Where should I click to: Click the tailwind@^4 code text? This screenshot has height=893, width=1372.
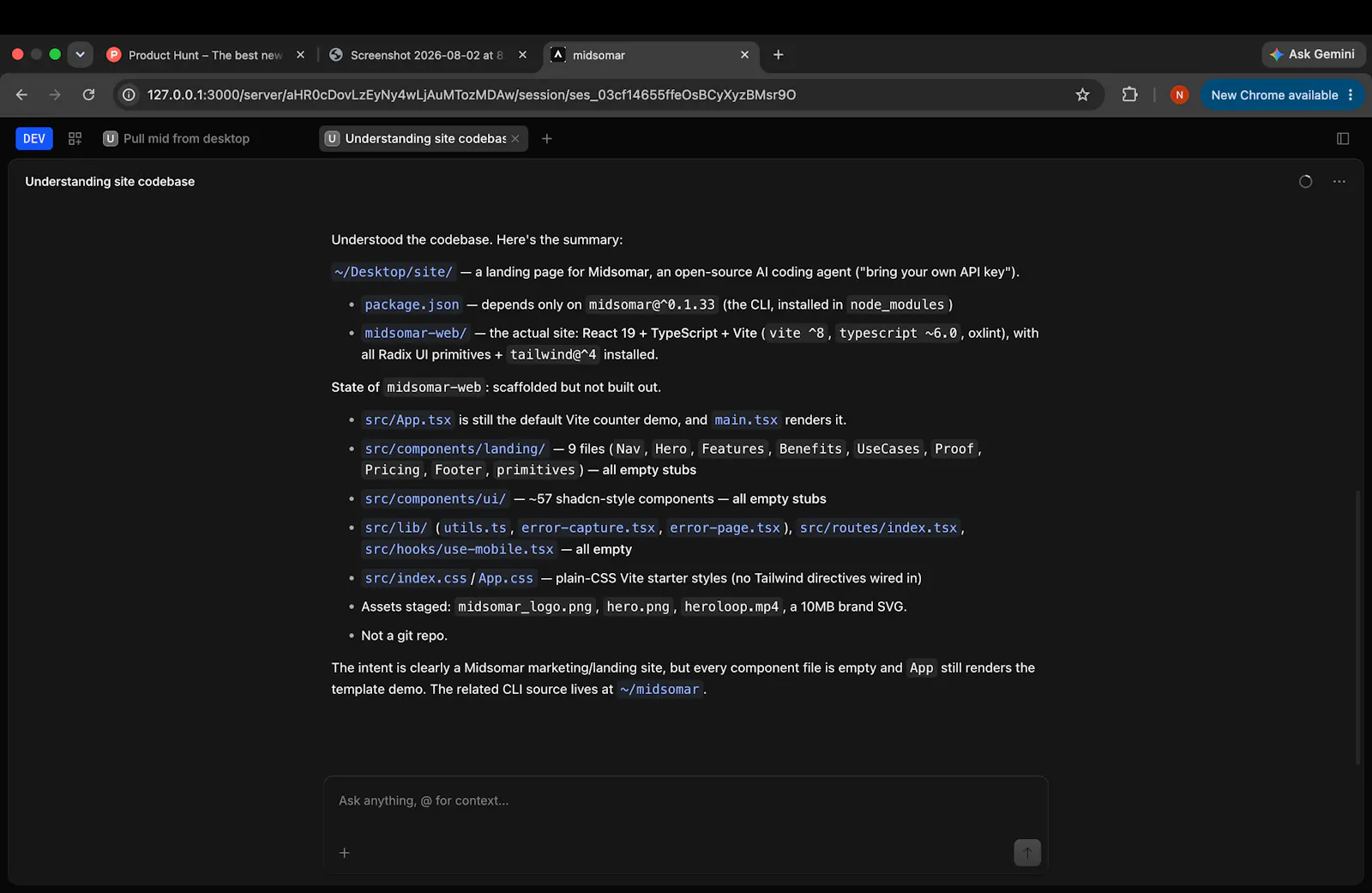553,354
